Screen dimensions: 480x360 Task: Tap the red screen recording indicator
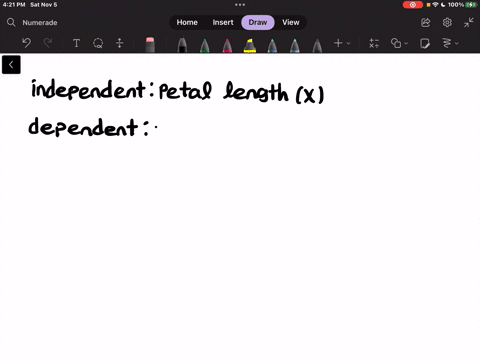413,5
